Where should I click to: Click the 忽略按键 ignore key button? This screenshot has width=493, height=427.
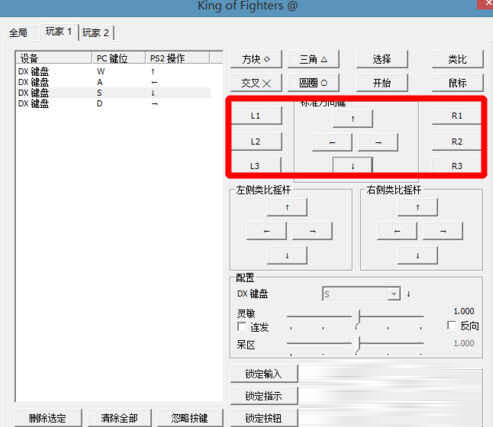click(x=190, y=418)
